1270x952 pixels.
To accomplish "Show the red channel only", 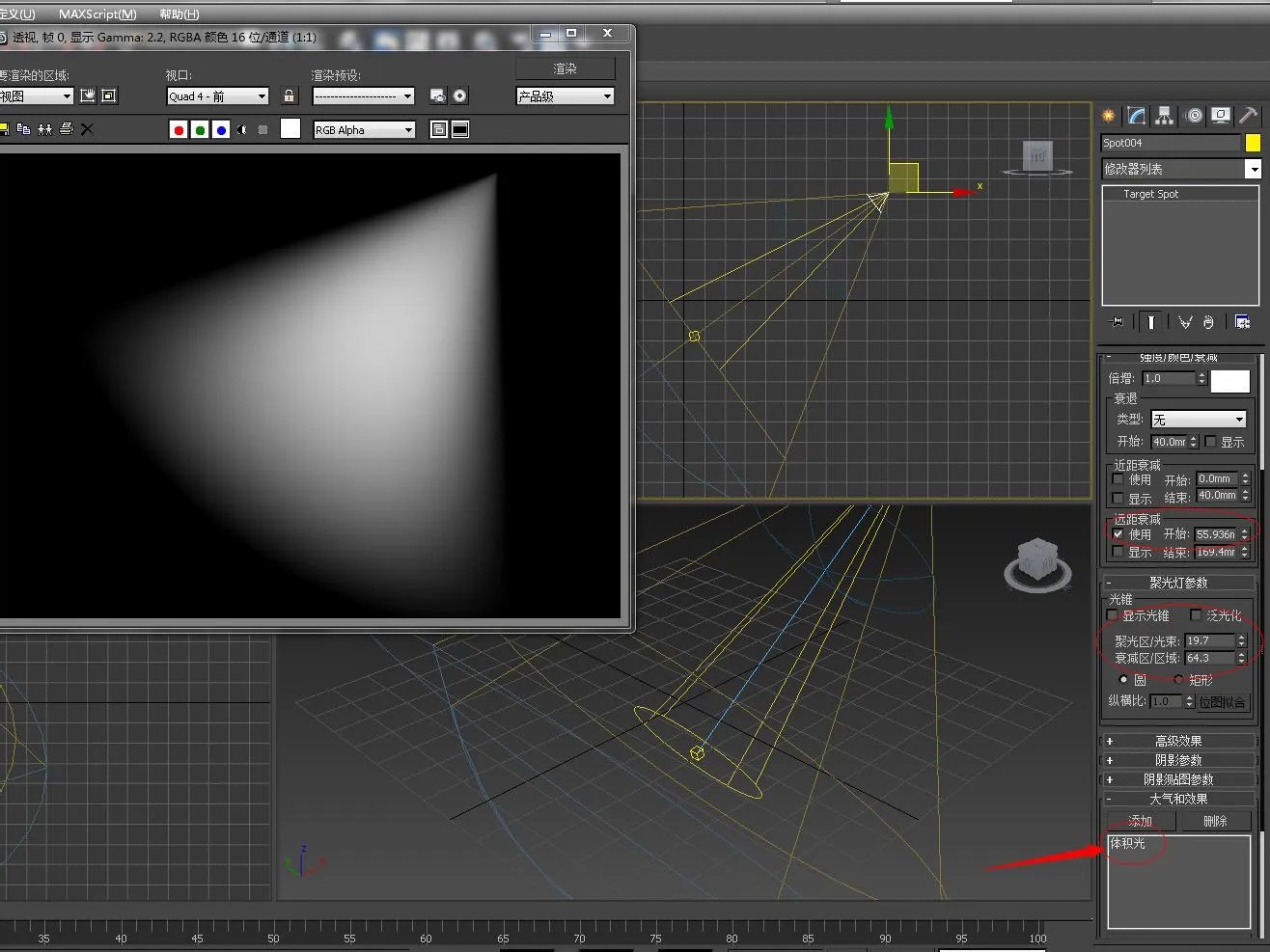I will pos(179,128).
